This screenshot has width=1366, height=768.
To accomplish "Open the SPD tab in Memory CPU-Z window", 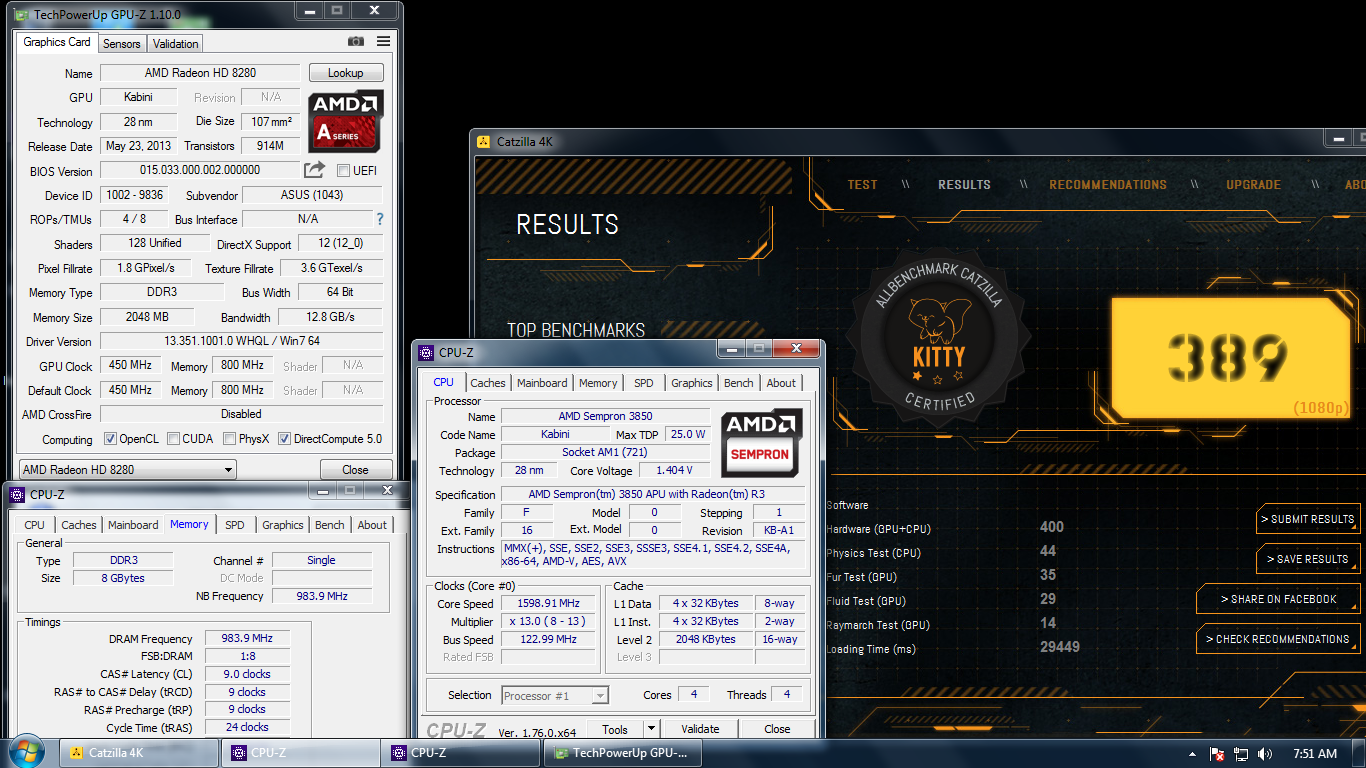I will [235, 525].
